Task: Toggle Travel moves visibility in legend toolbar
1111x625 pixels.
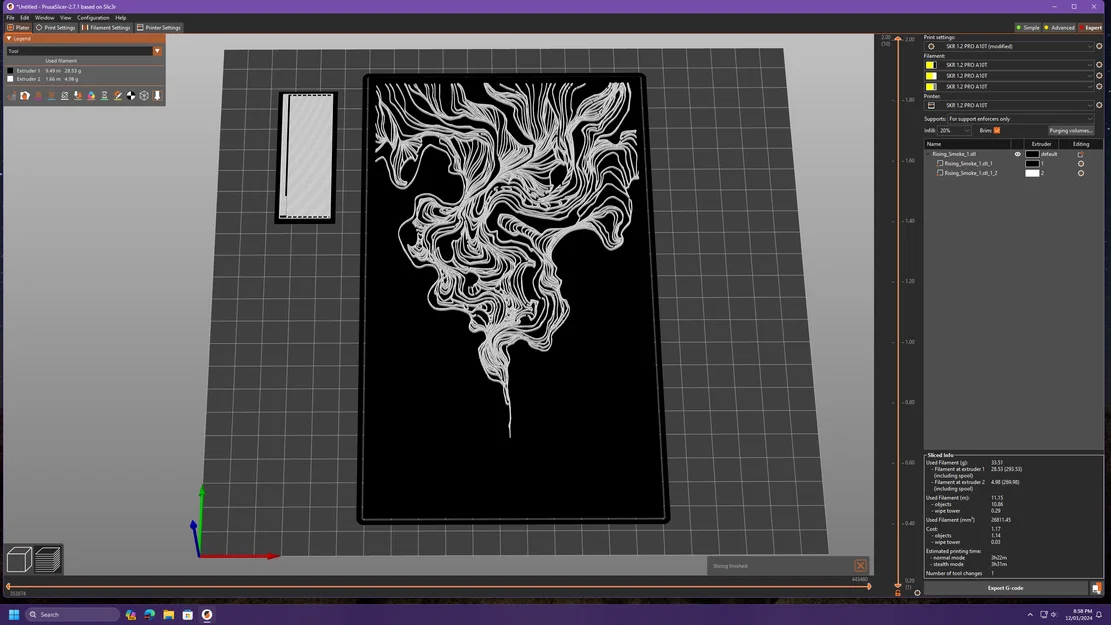Action: [x=11, y=96]
